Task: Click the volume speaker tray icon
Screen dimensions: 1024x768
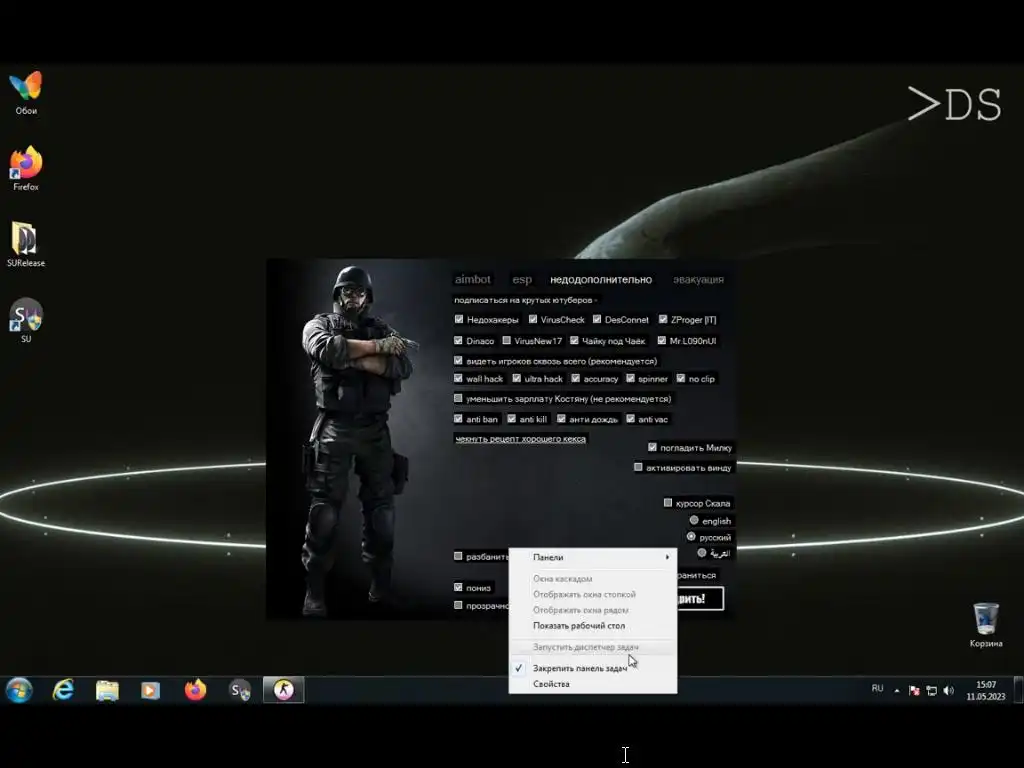Action: pos(949,690)
